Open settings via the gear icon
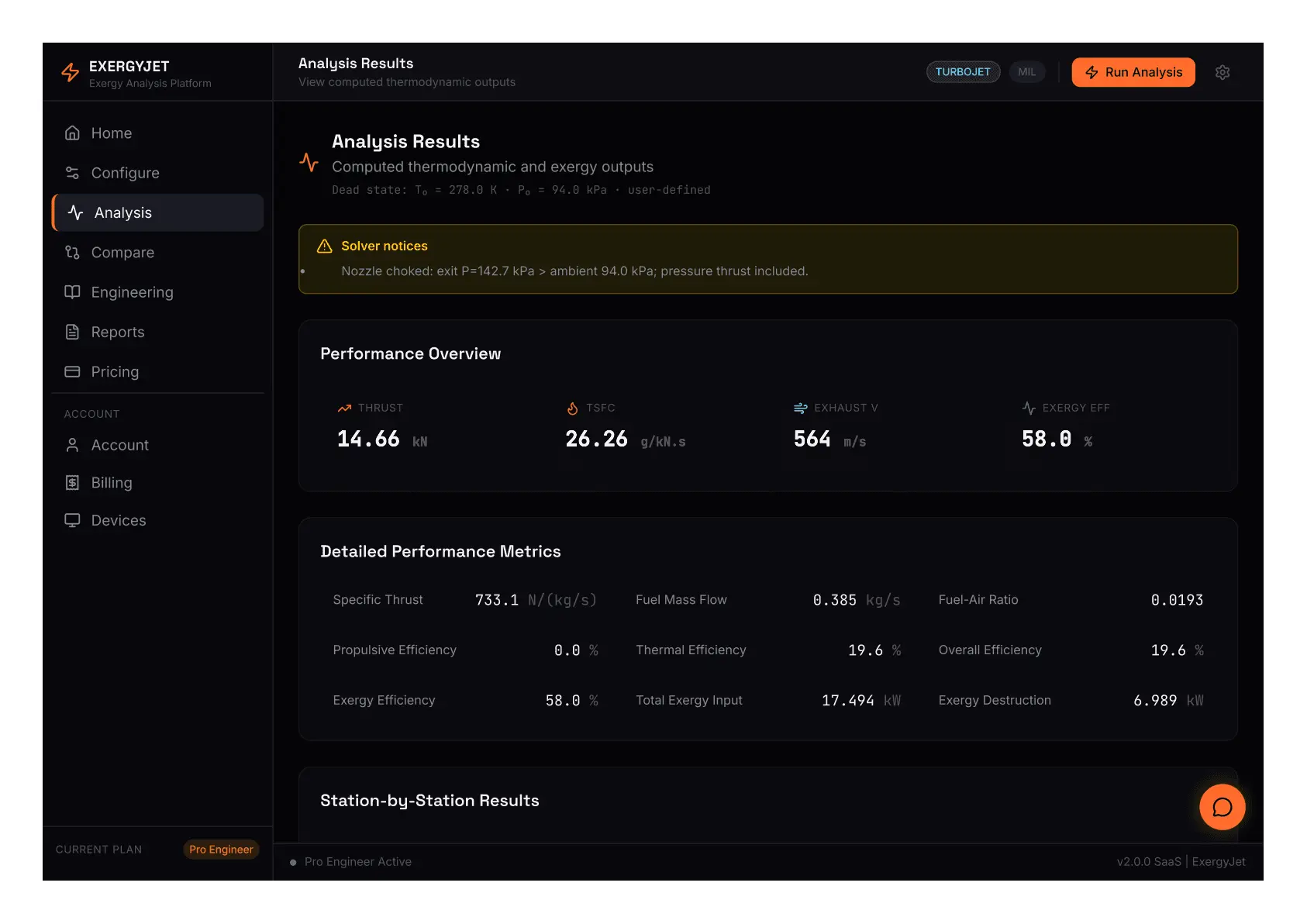This screenshot has height=924, width=1307. coord(1223,72)
